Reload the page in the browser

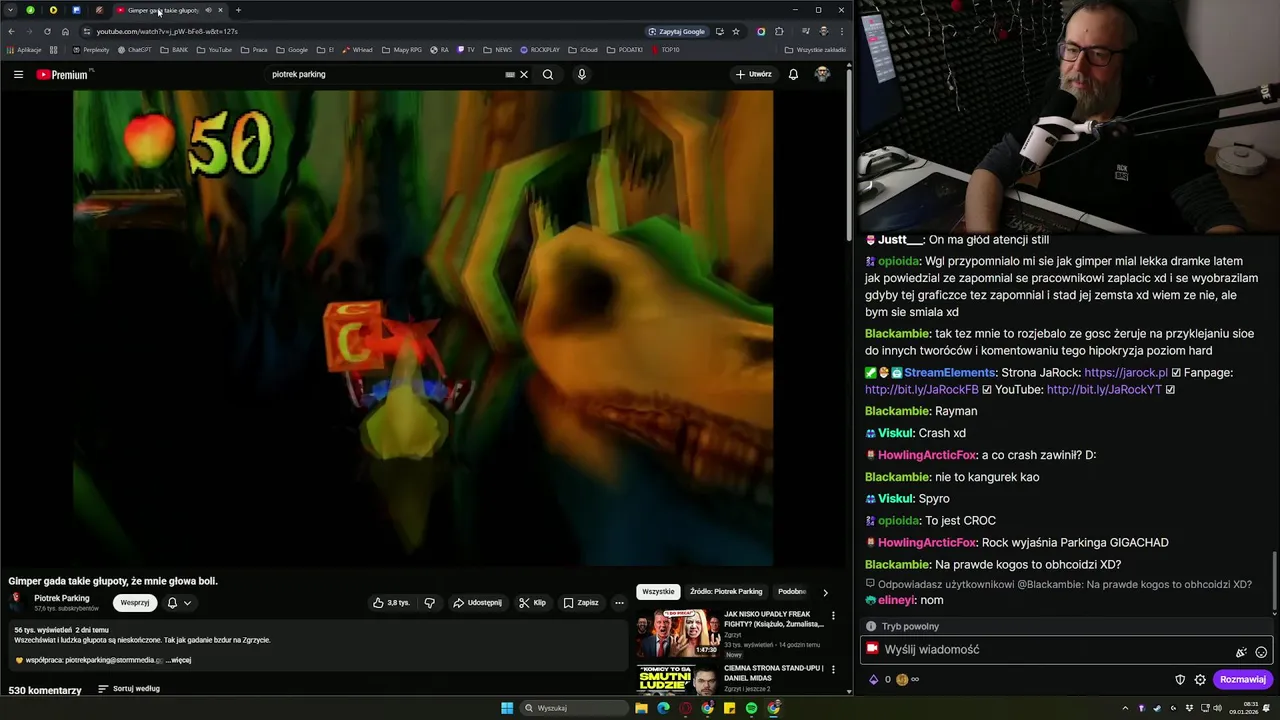click(47, 31)
